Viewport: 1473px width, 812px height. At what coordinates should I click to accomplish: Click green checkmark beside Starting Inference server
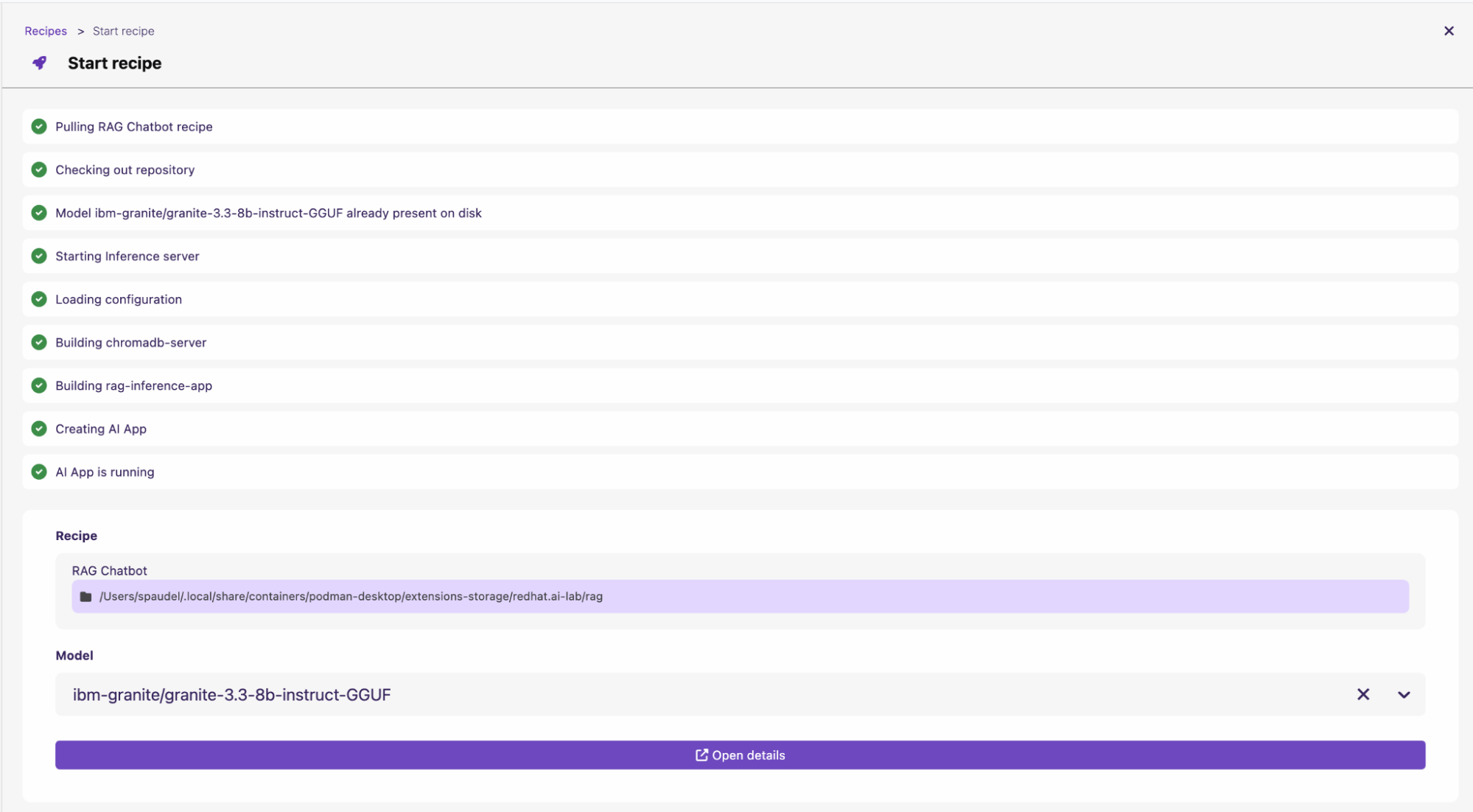pyautogui.click(x=39, y=256)
